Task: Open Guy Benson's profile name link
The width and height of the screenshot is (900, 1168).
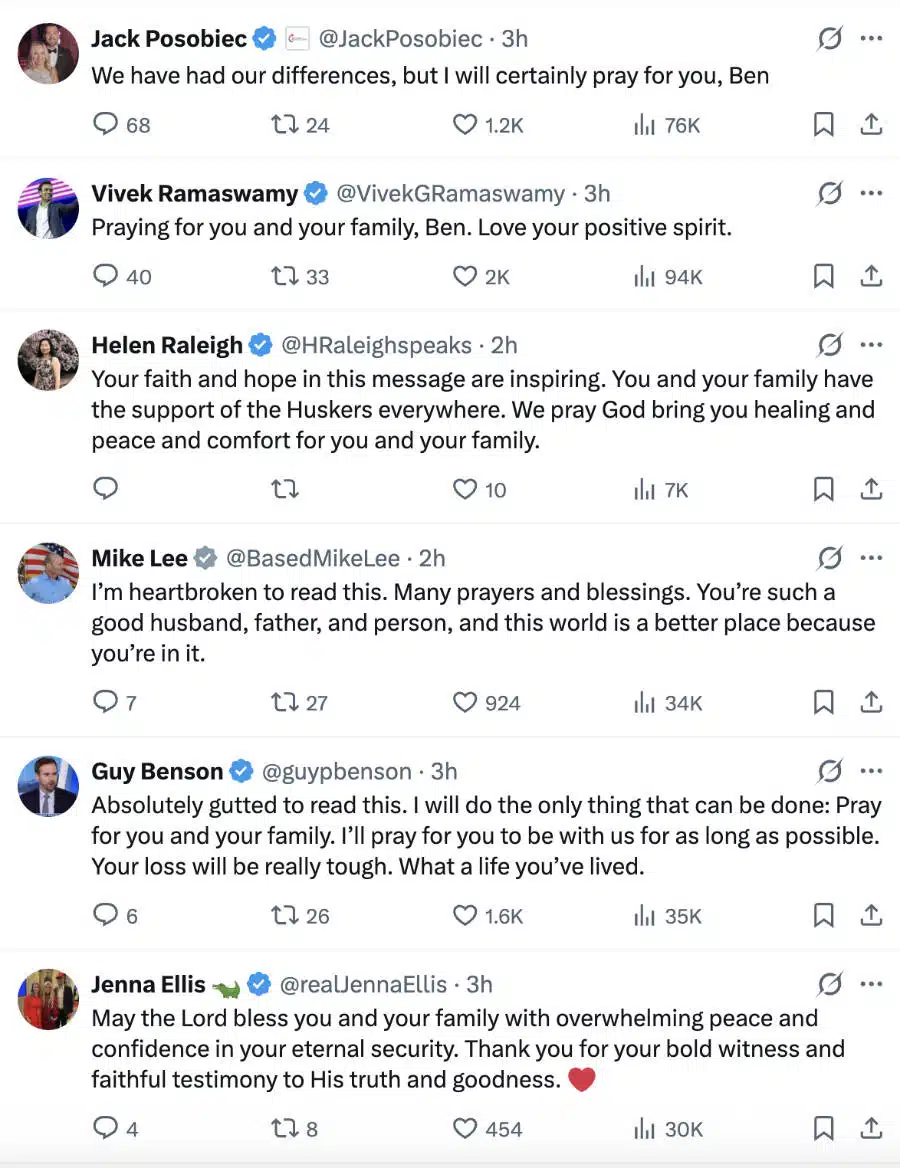Action: (x=157, y=771)
